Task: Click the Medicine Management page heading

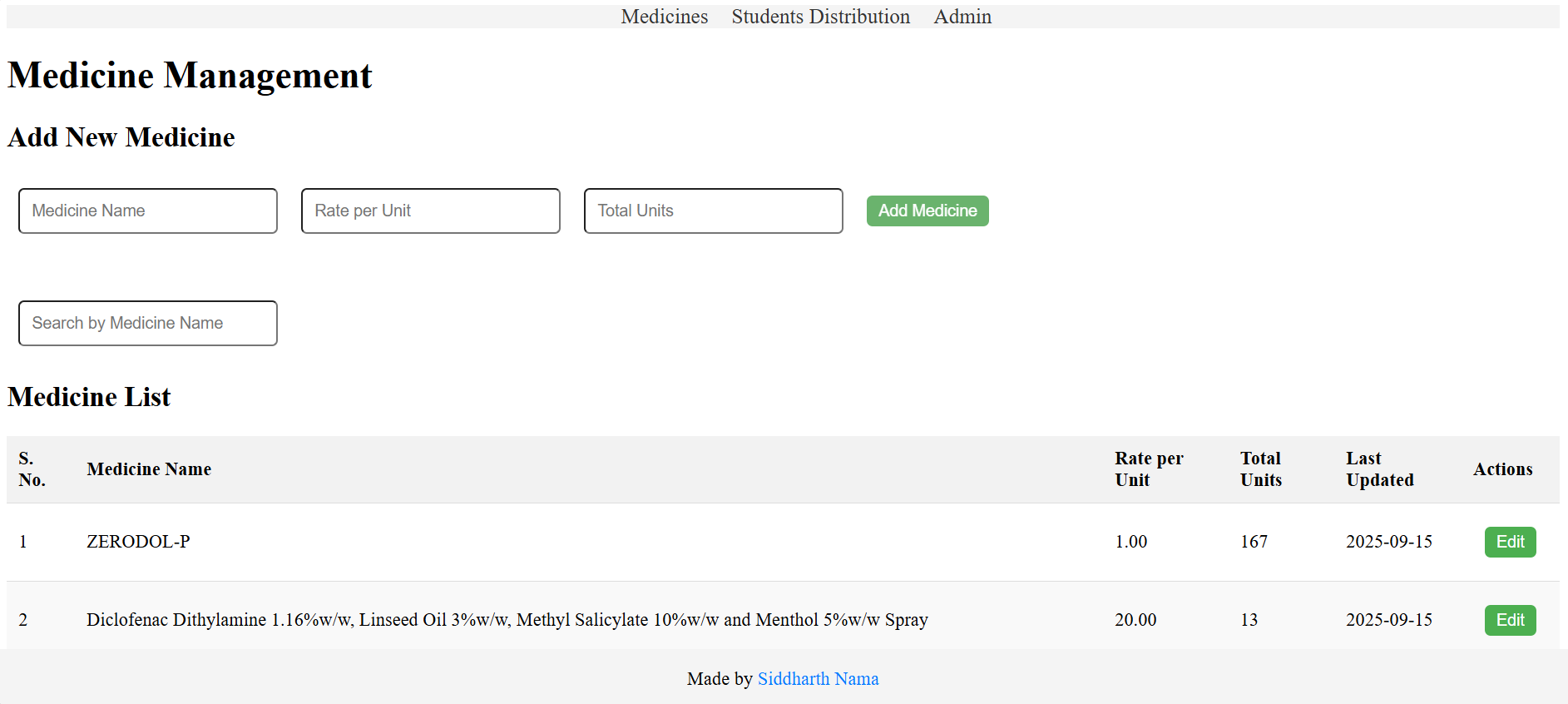Action: (190, 76)
